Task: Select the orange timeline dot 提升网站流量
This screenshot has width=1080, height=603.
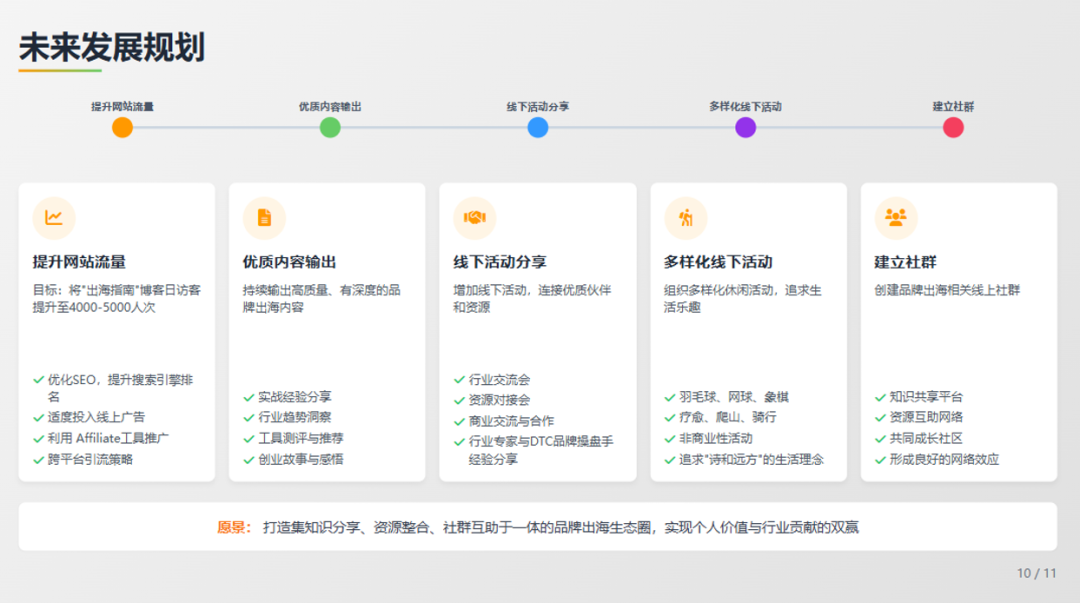Action: point(123,127)
